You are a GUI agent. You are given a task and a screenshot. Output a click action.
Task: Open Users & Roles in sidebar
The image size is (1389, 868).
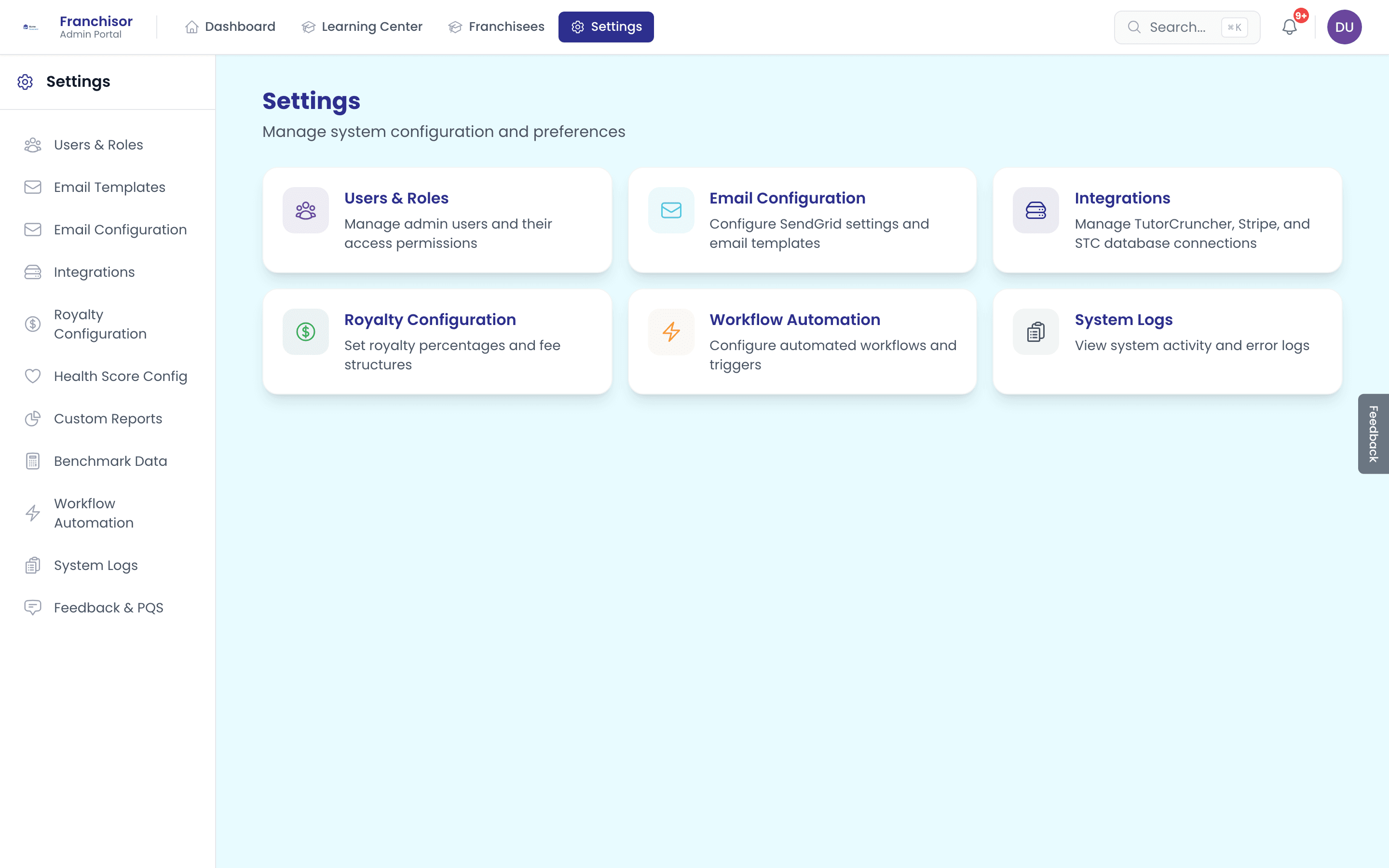tap(108, 145)
